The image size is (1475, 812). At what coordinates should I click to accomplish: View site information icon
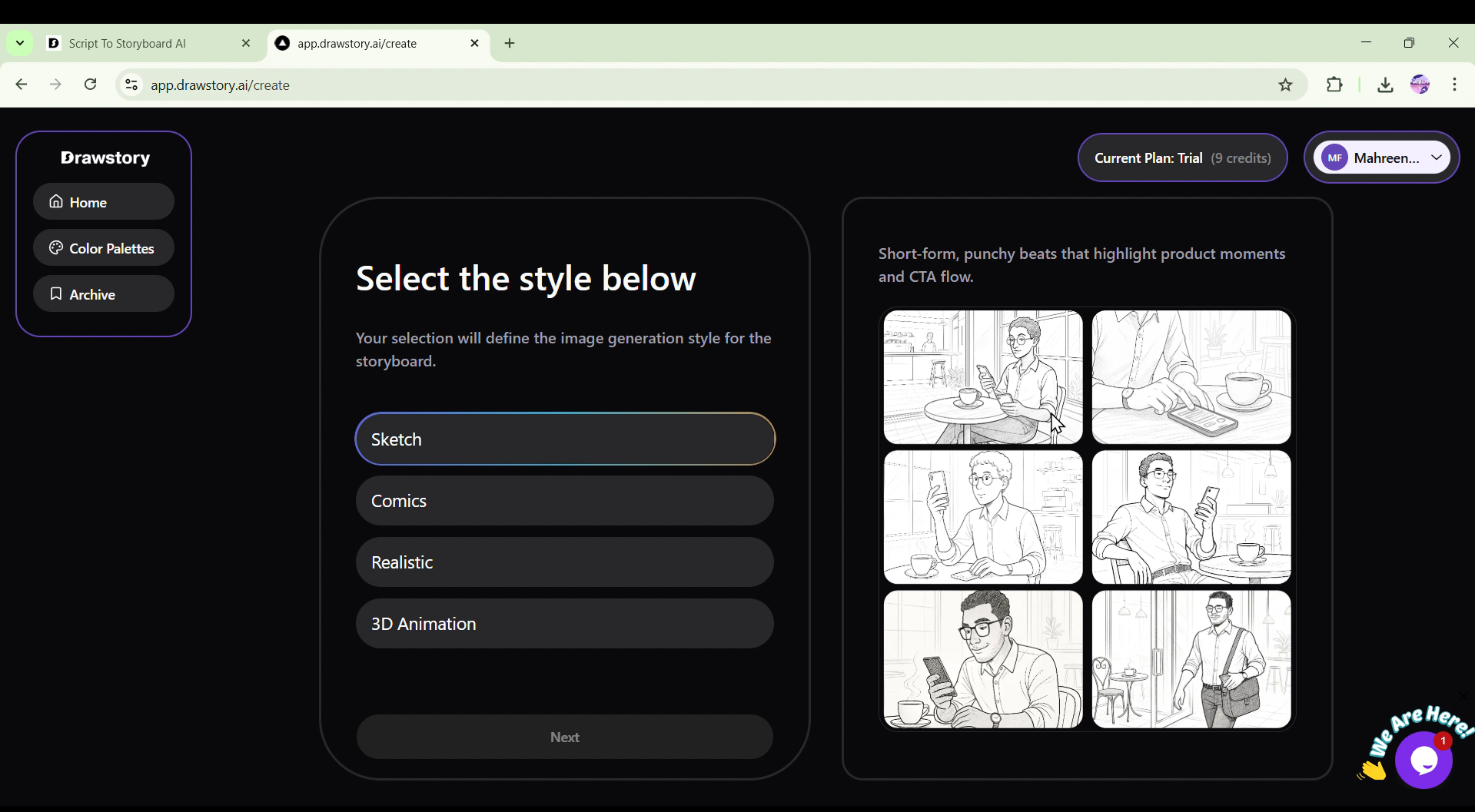(131, 85)
